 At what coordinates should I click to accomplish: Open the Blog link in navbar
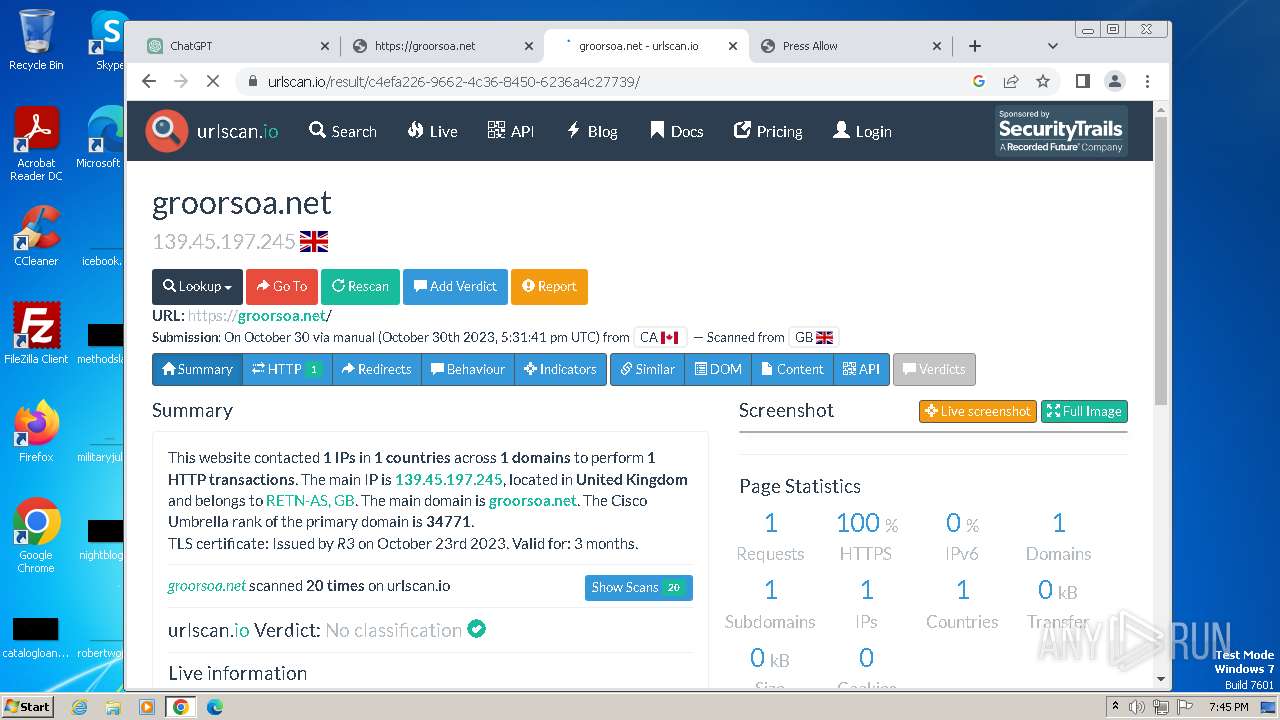tap(592, 131)
